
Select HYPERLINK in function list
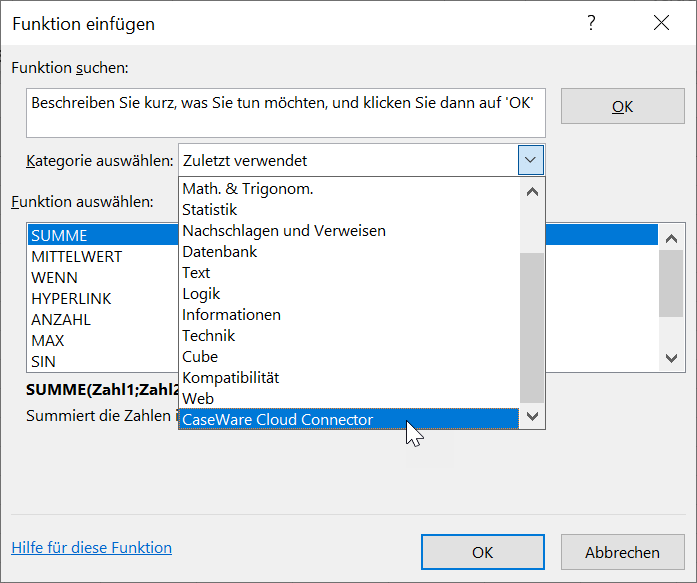click(x=102, y=299)
